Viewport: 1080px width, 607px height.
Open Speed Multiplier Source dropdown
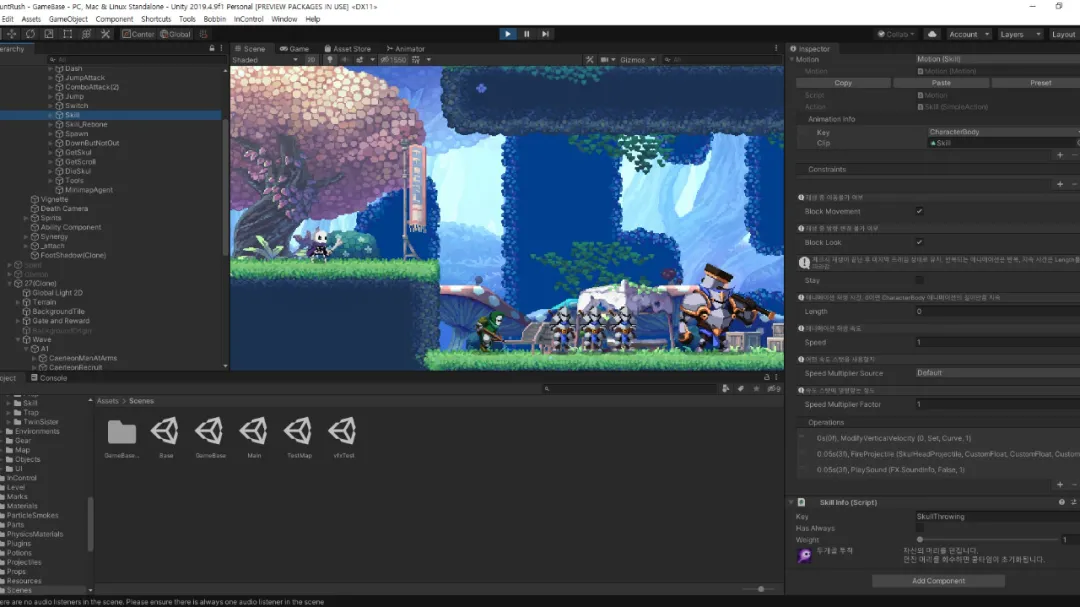coord(996,373)
